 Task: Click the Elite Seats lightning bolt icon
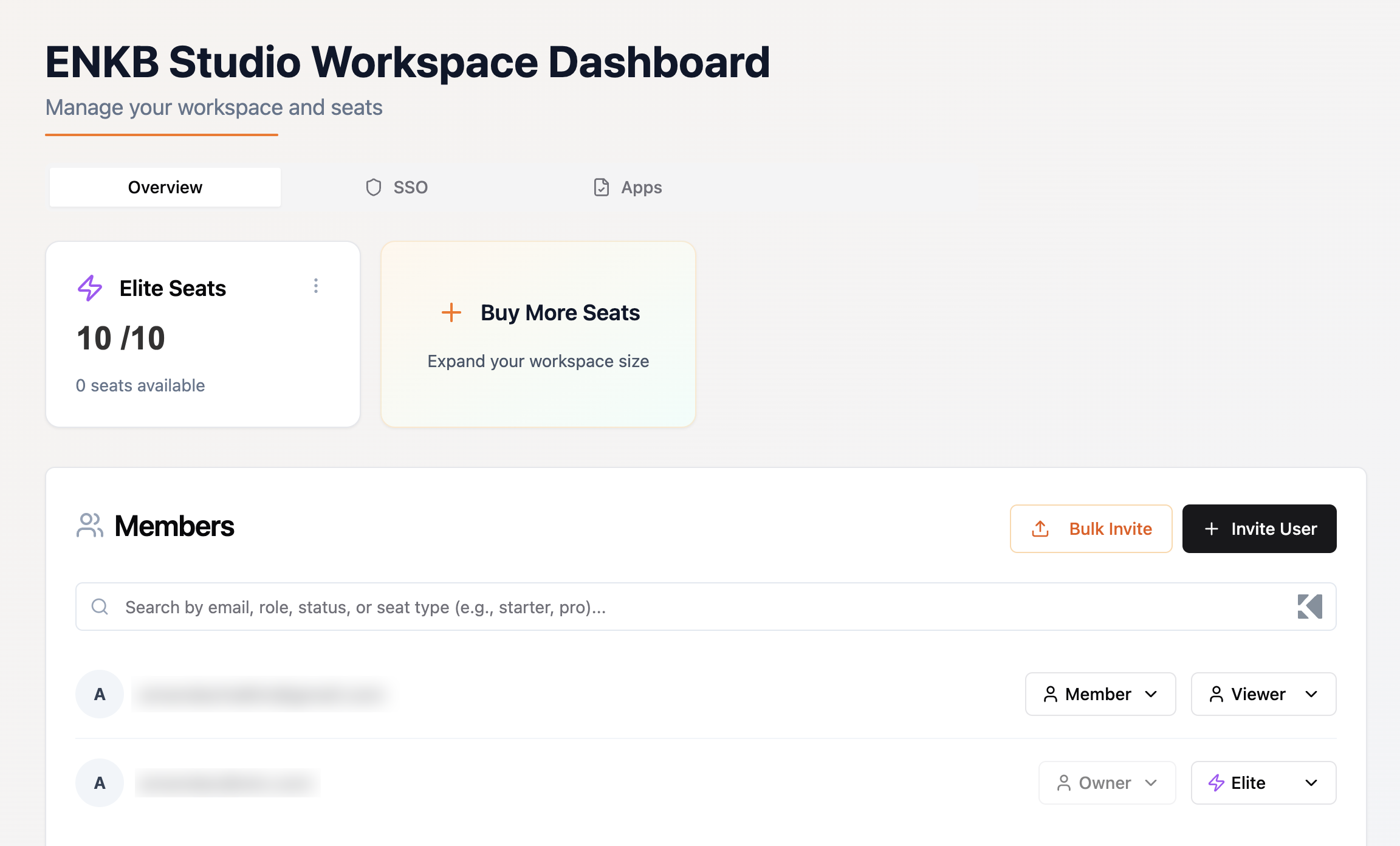[x=90, y=288]
